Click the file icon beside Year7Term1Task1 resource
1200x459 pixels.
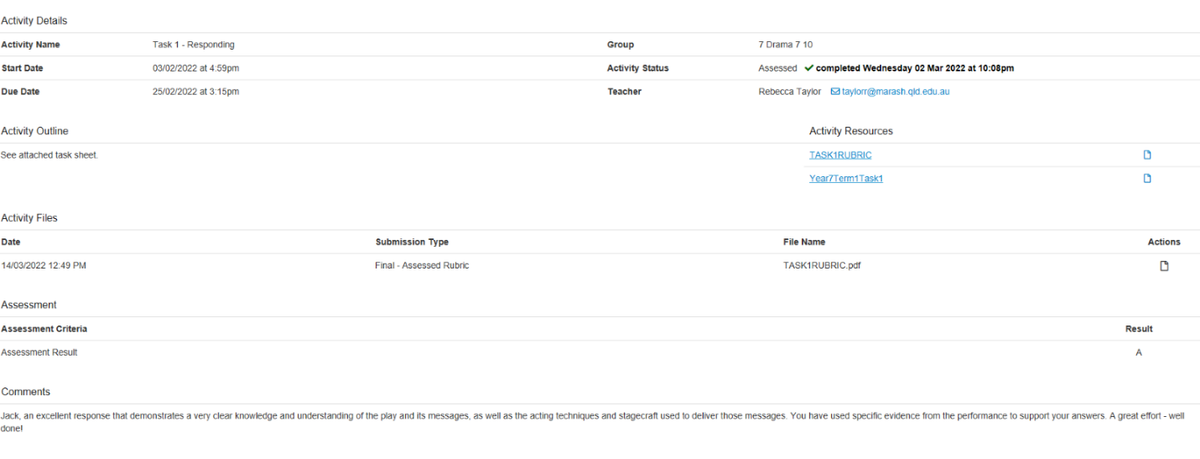pyautogui.click(x=1147, y=179)
